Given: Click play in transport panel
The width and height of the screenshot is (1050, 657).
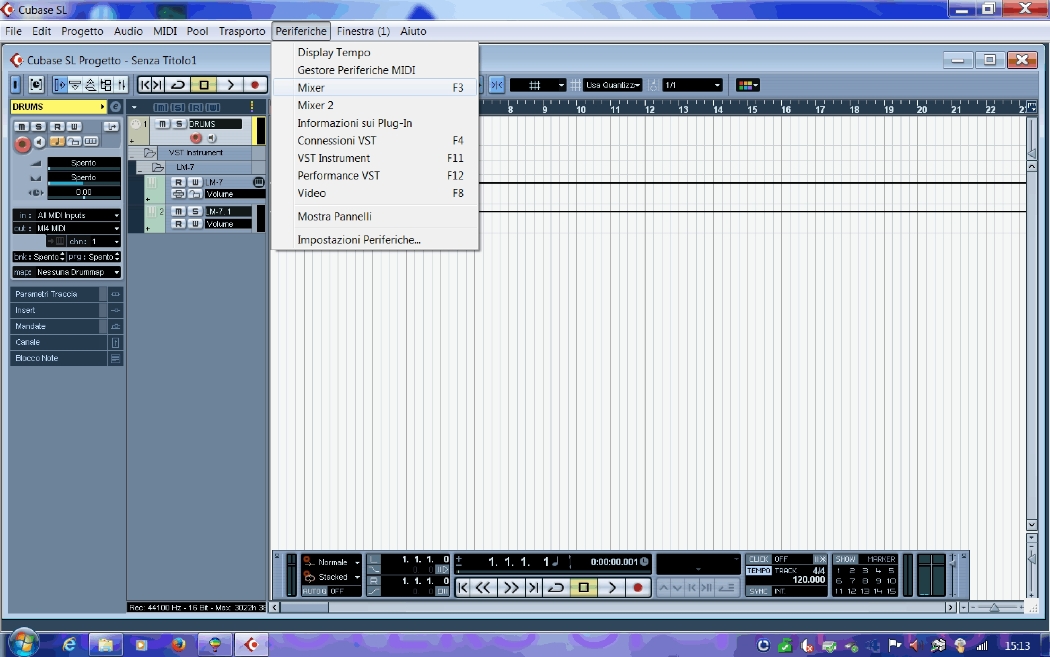Looking at the screenshot, I should pos(611,588).
